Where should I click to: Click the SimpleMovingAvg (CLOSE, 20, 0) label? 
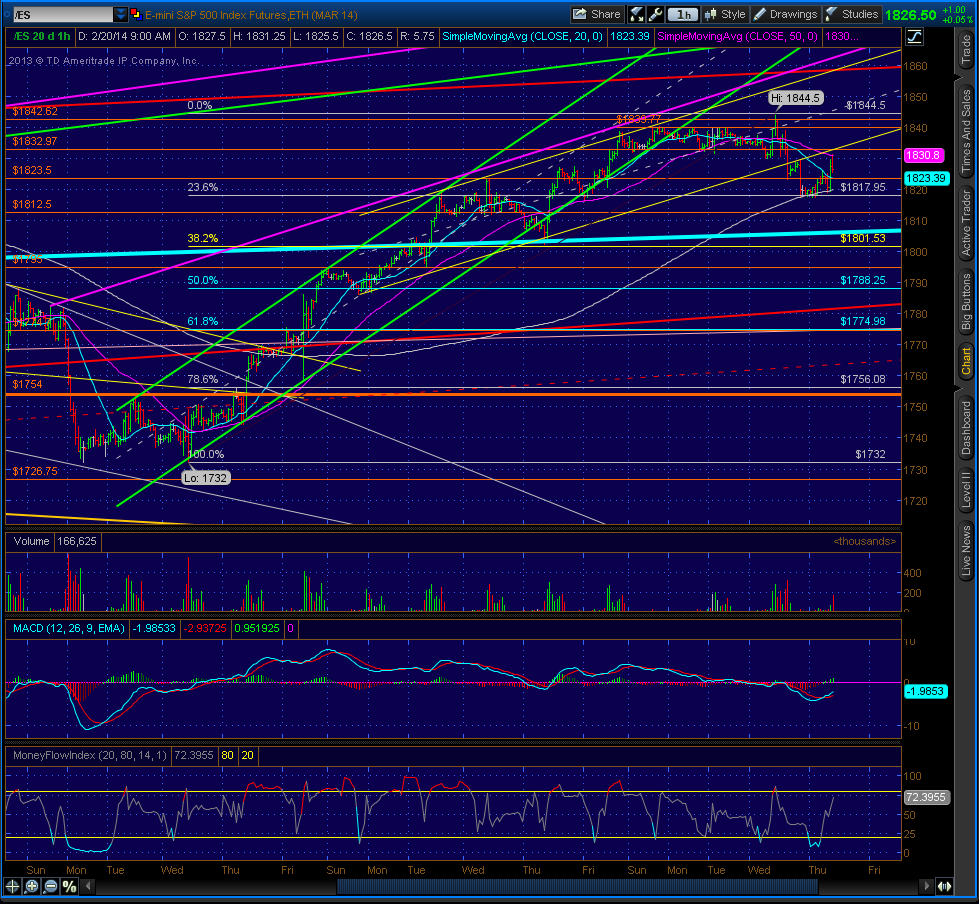[x=522, y=37]
